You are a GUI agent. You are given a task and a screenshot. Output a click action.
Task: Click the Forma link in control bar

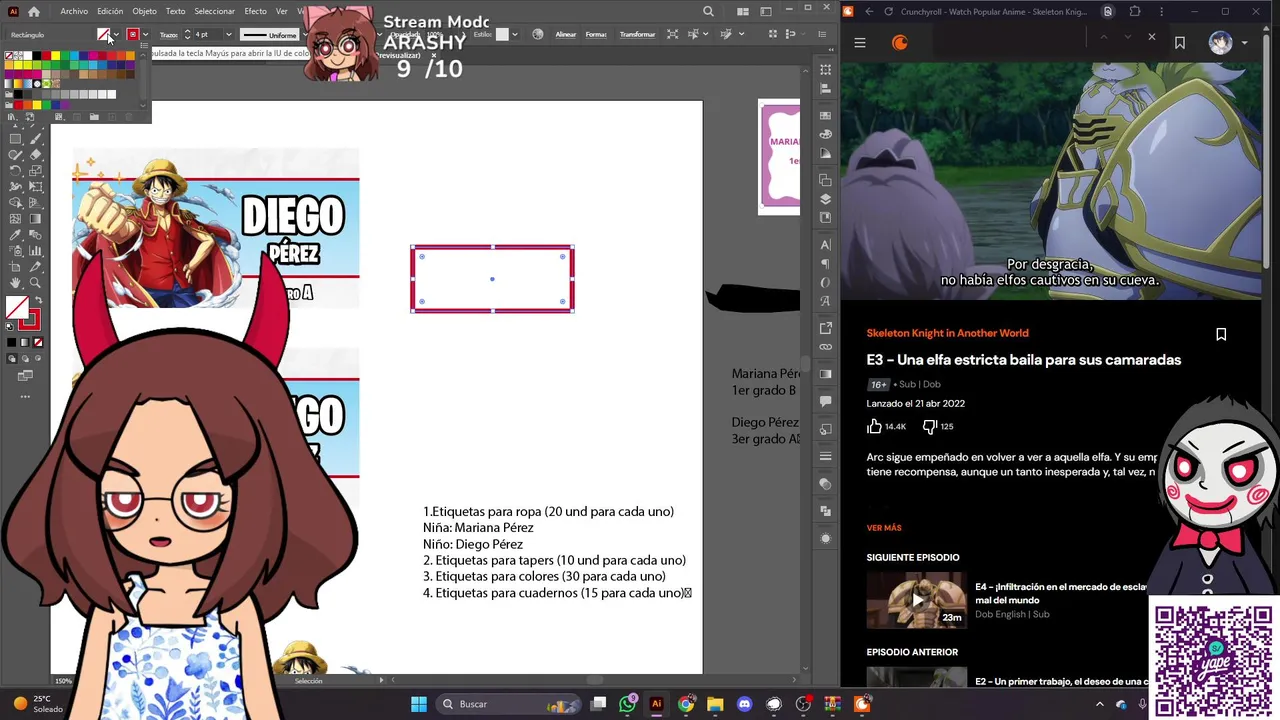click(596, 34)
